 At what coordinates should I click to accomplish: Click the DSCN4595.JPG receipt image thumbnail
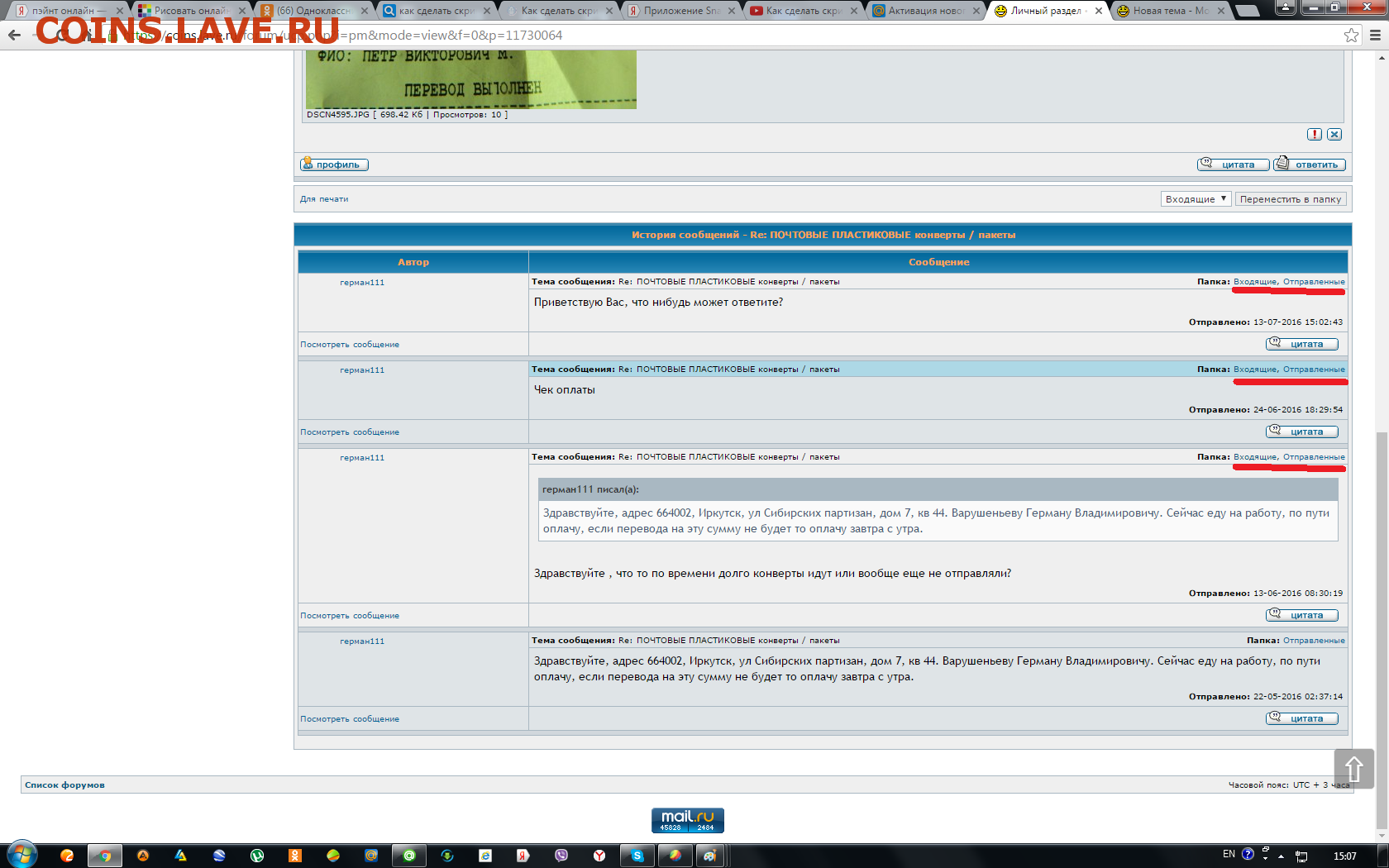[x=470, y=79]
